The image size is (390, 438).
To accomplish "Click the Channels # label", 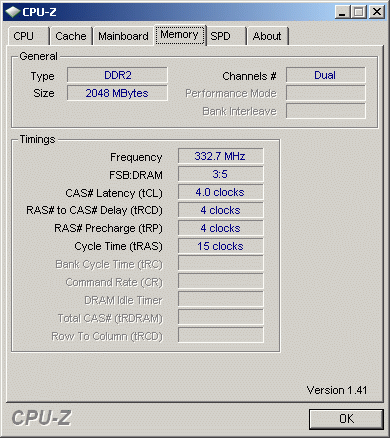I will pyautogui.click(x=249, y=76).
